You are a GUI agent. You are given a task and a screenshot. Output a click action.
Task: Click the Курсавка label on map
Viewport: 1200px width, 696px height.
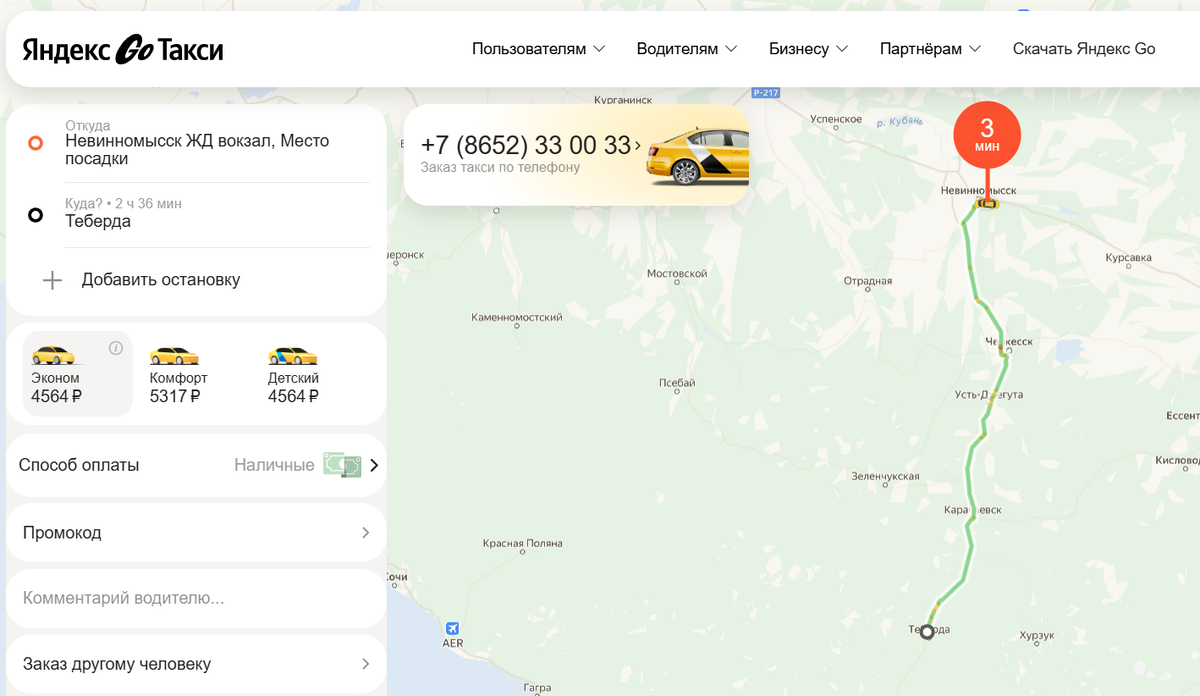pos(1128,258)
